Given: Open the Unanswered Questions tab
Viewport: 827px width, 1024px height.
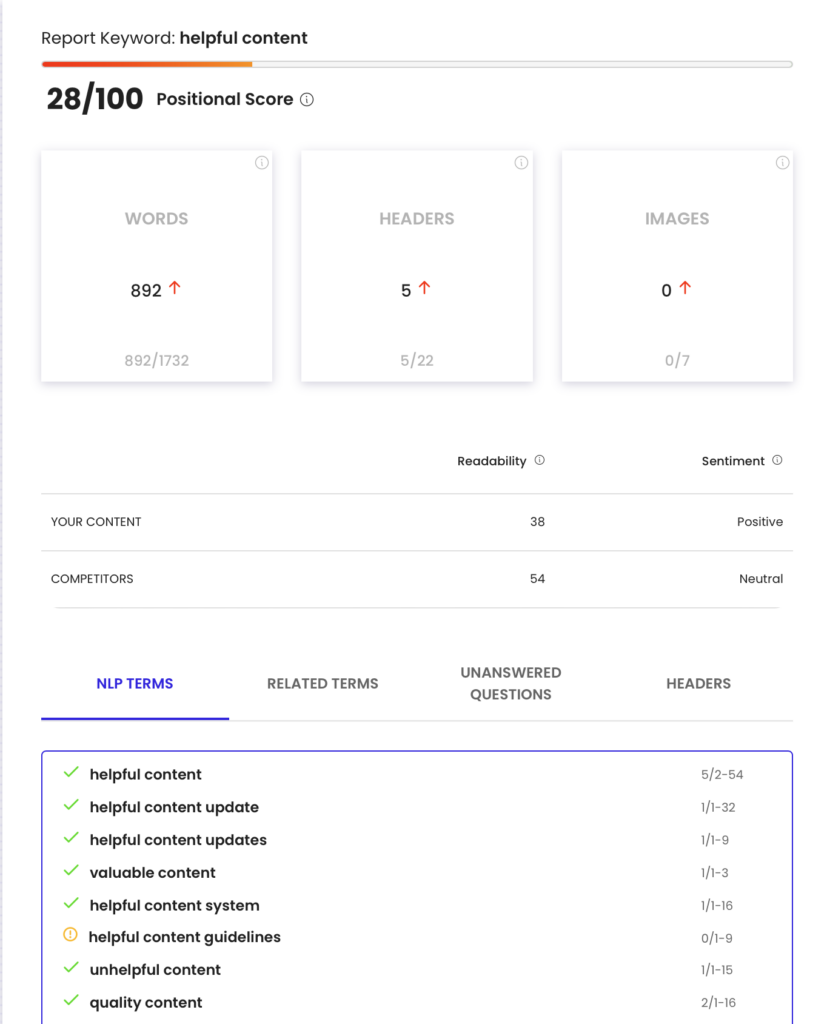Looking at the screenshot, I should 510,684.
